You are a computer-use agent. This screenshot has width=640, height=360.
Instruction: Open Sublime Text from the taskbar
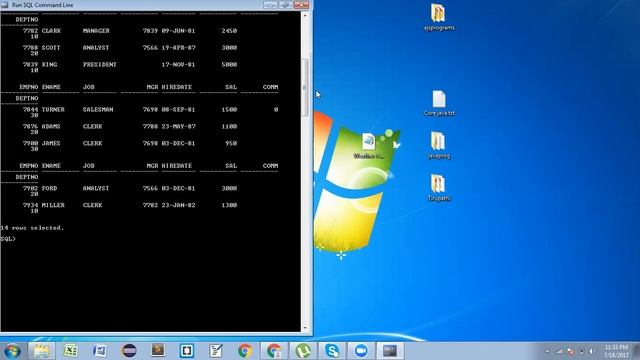[x=158, y=351]
